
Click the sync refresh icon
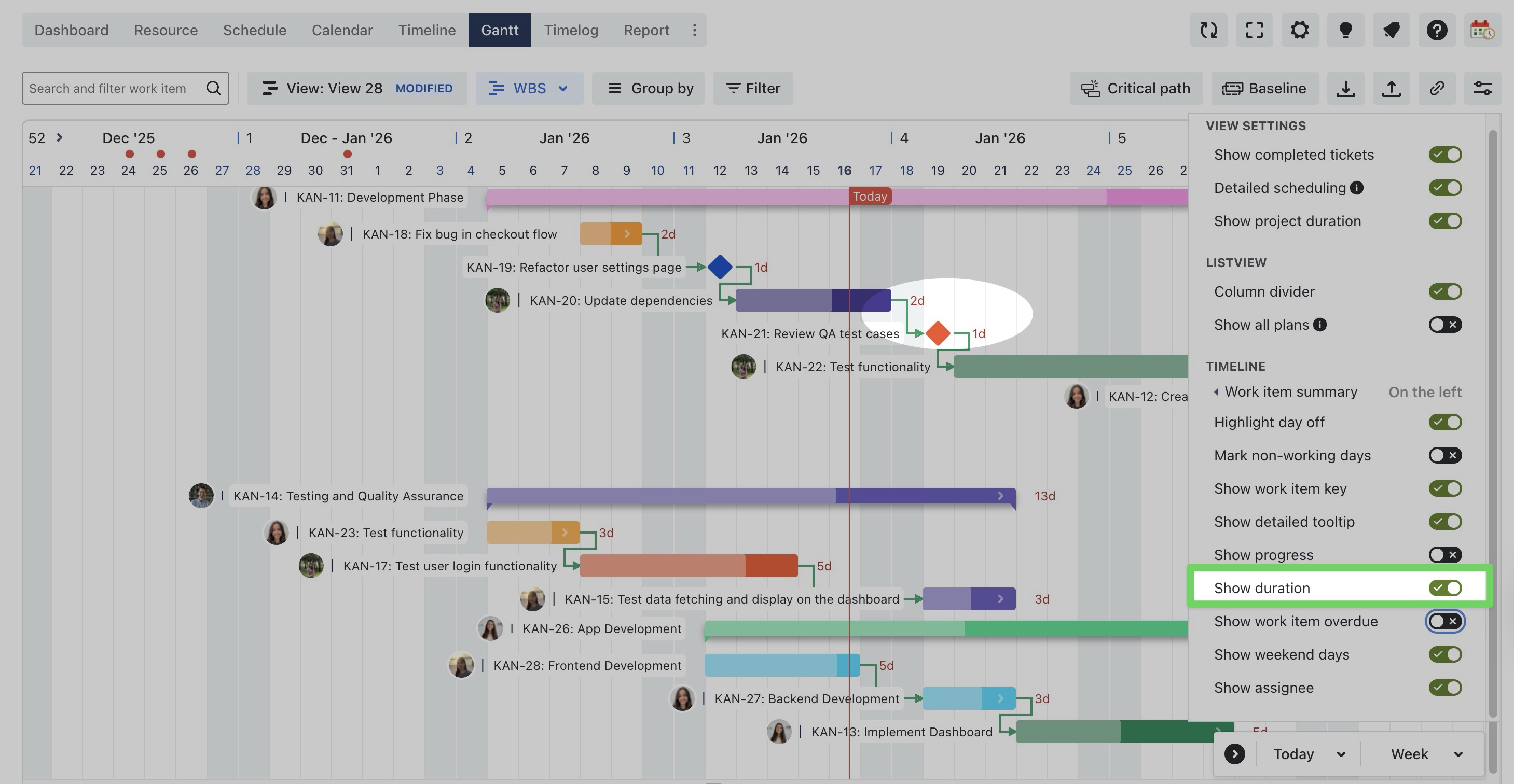[x=1208, y=30]
